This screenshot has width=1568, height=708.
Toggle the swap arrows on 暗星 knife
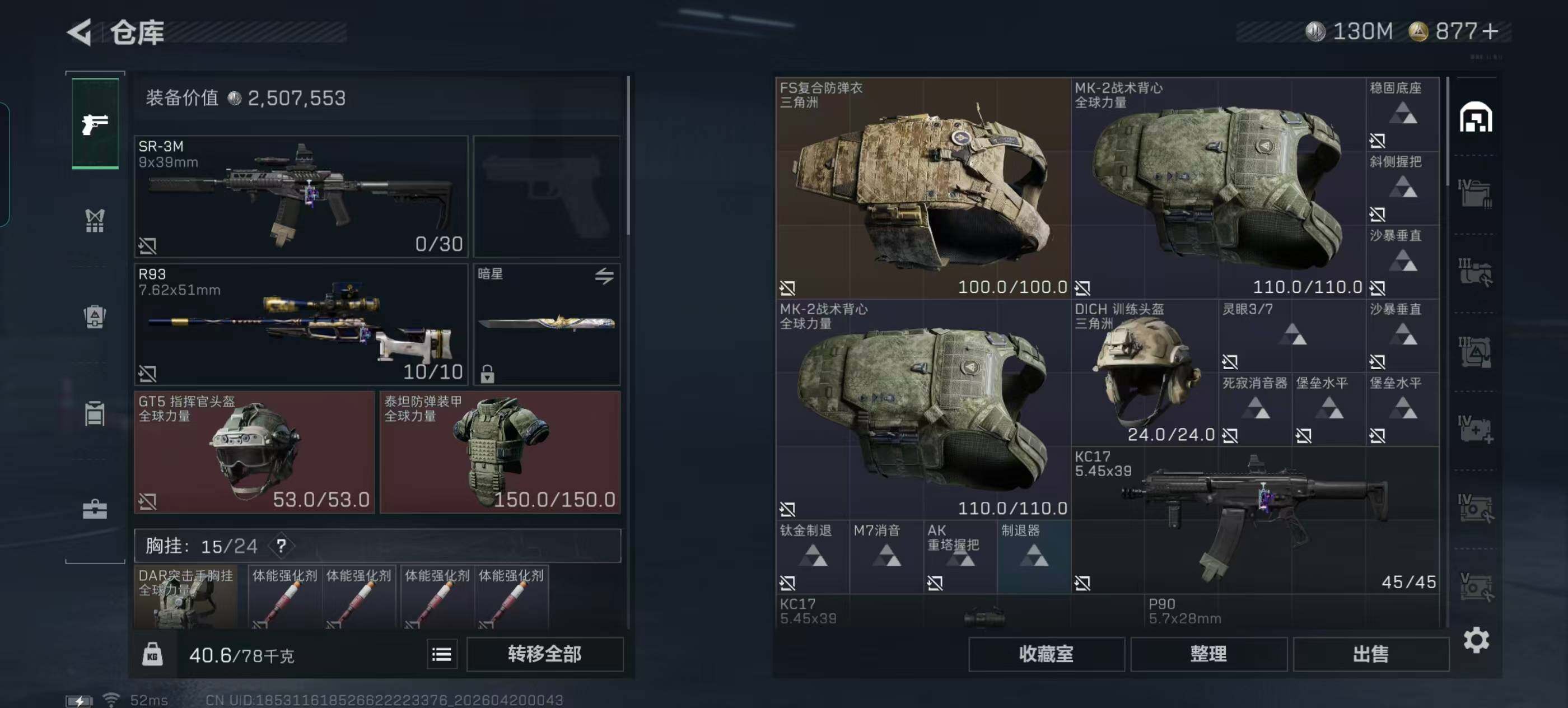click(x=604, y=276)
